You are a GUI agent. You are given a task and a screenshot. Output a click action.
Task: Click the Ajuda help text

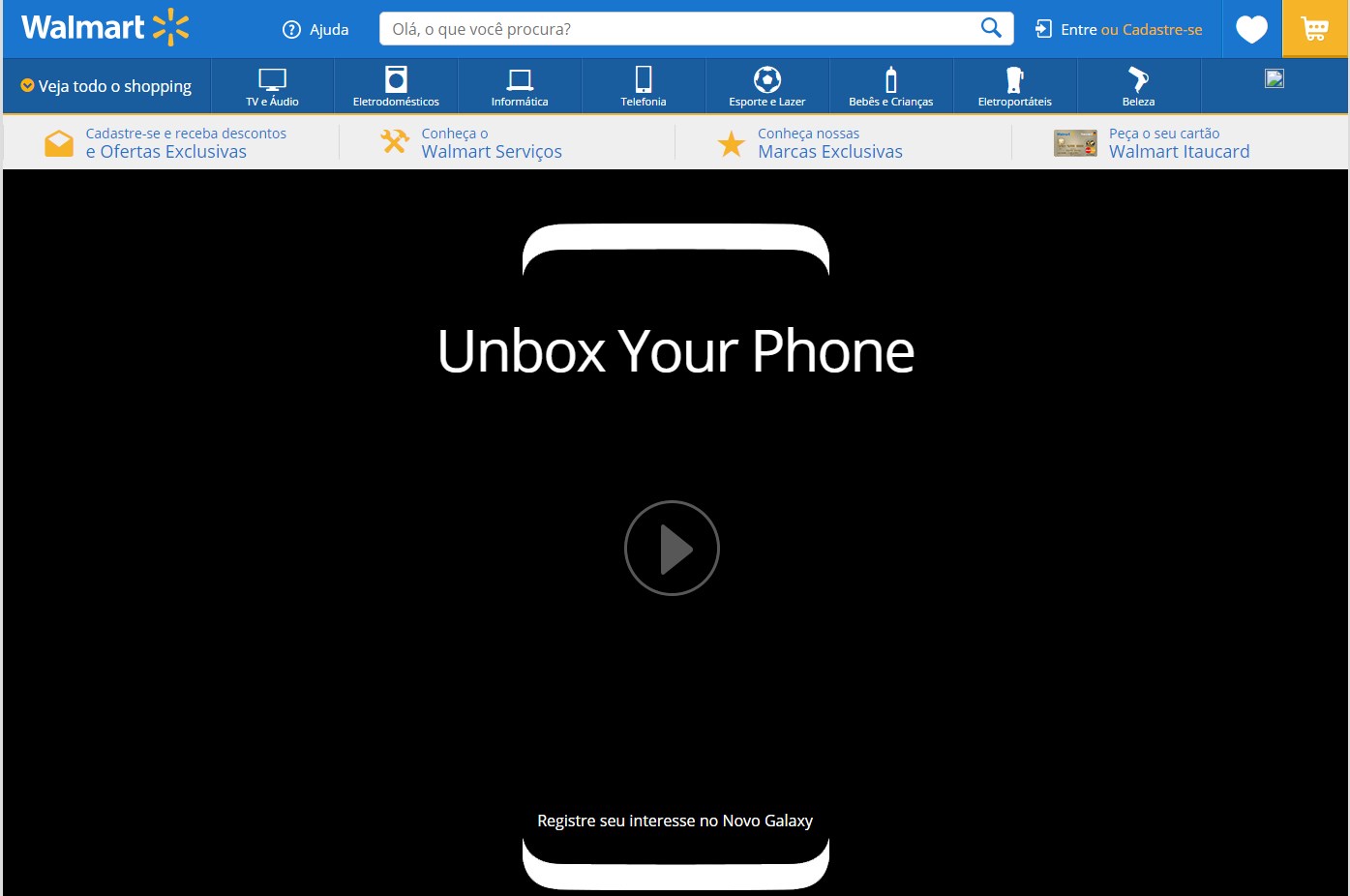tap(329, 30)
